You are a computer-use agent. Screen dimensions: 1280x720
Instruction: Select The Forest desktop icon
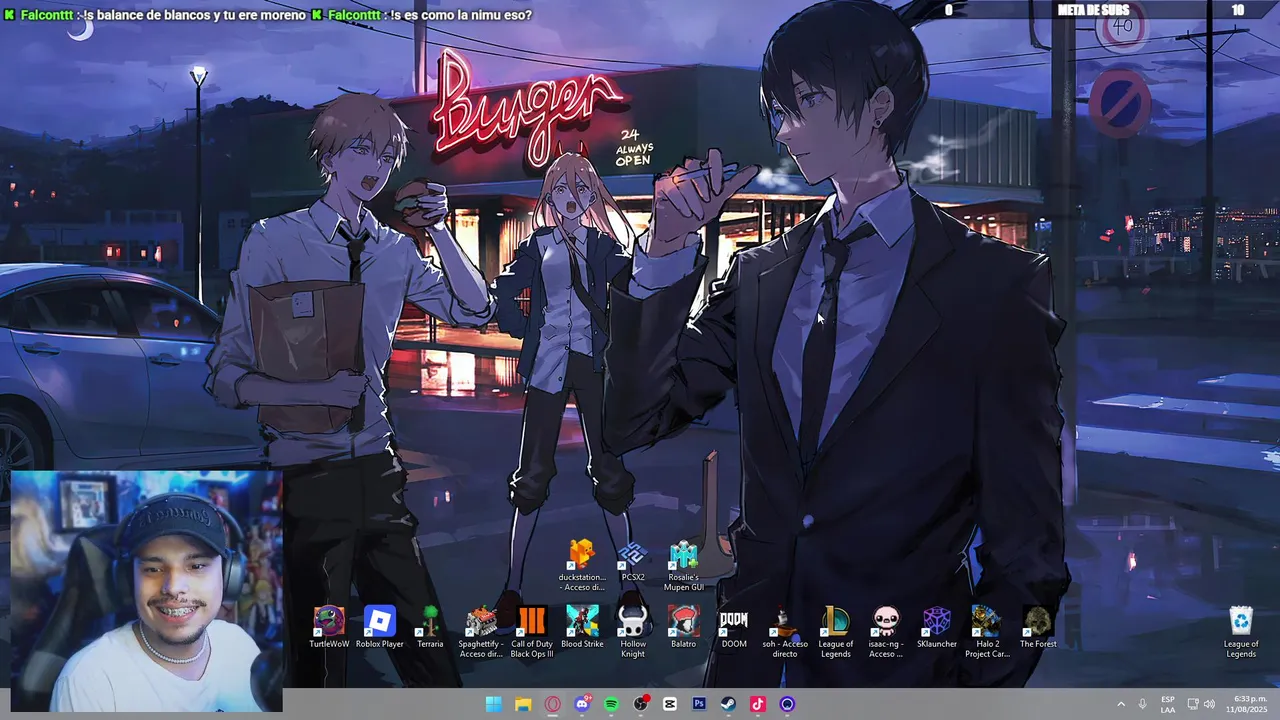[1038, 628]
